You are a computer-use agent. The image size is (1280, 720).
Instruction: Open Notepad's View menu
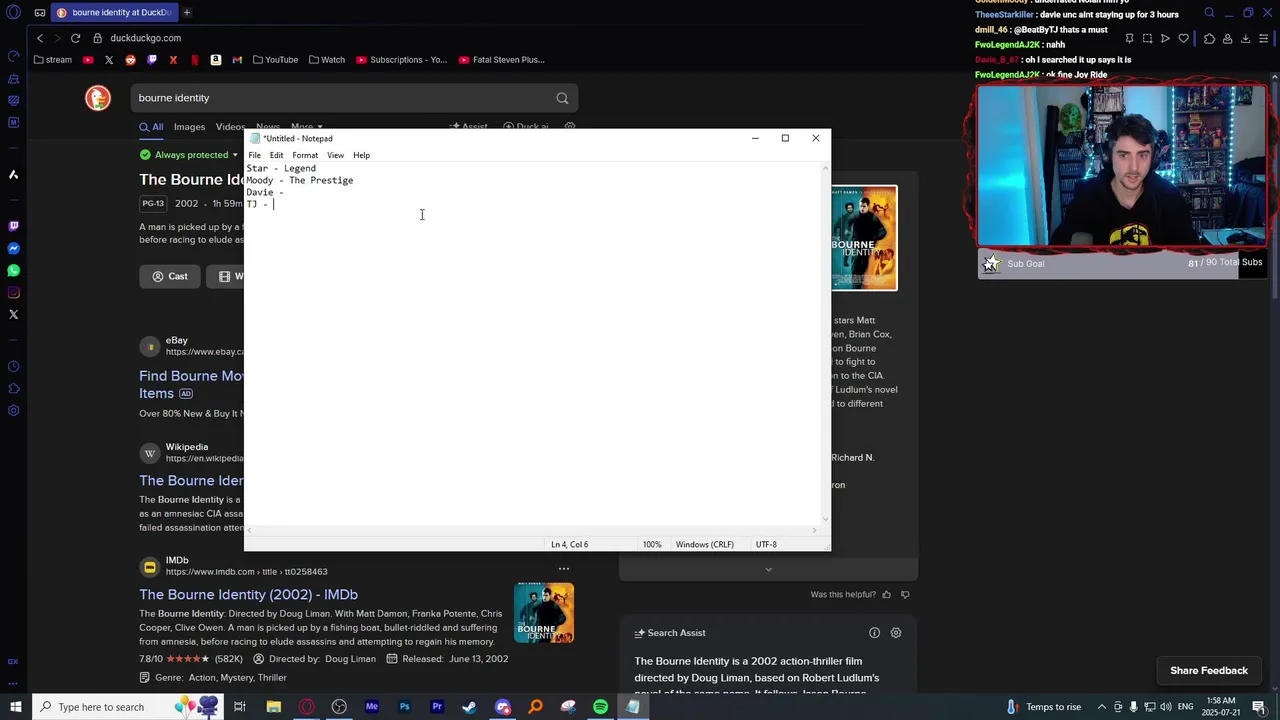335,155
